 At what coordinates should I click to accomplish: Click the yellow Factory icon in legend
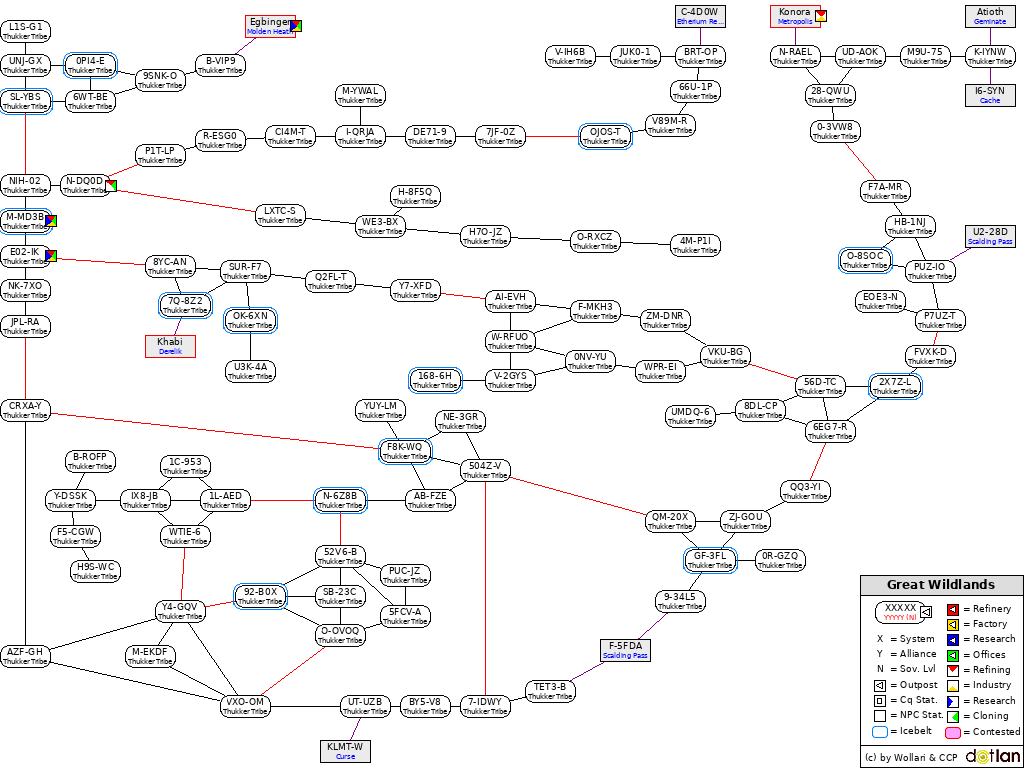[953, 624]
